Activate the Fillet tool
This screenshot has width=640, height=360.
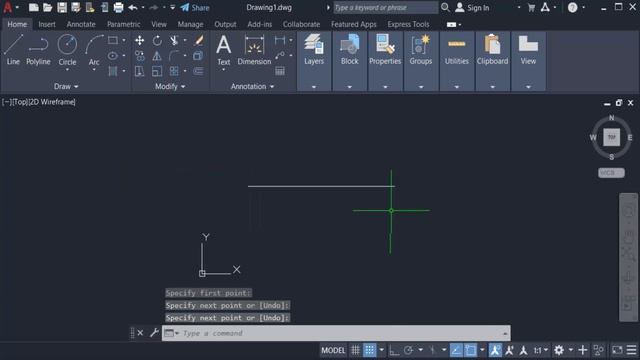click(174, 56)
